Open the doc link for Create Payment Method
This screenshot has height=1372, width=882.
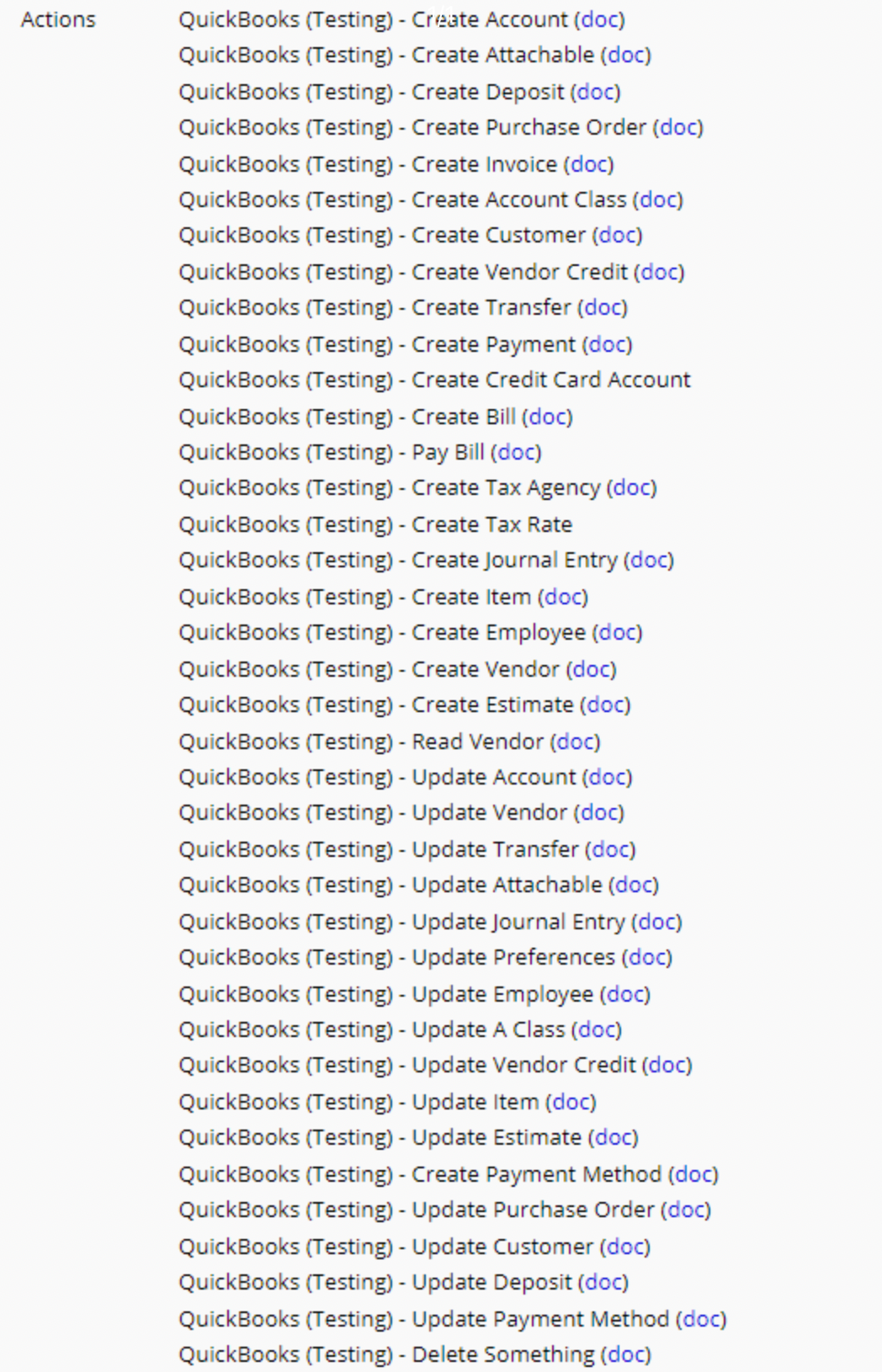pyautogui.click(x=695, y=1175)
